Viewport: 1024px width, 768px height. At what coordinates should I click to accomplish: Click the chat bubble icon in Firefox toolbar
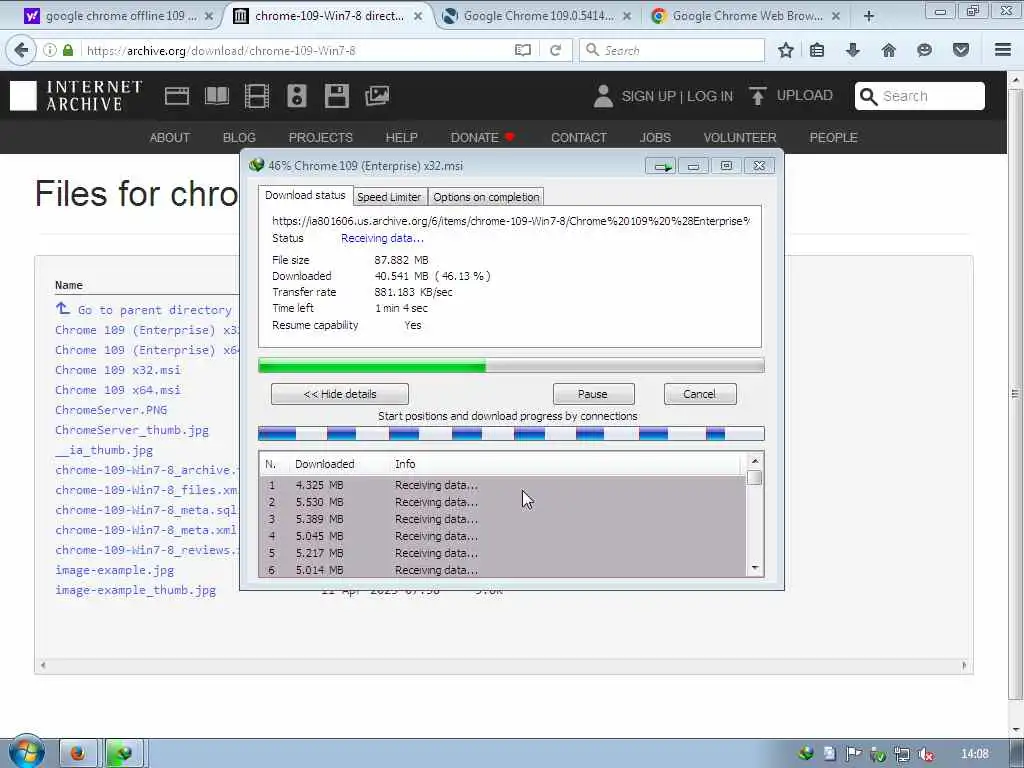click(924, 50)
